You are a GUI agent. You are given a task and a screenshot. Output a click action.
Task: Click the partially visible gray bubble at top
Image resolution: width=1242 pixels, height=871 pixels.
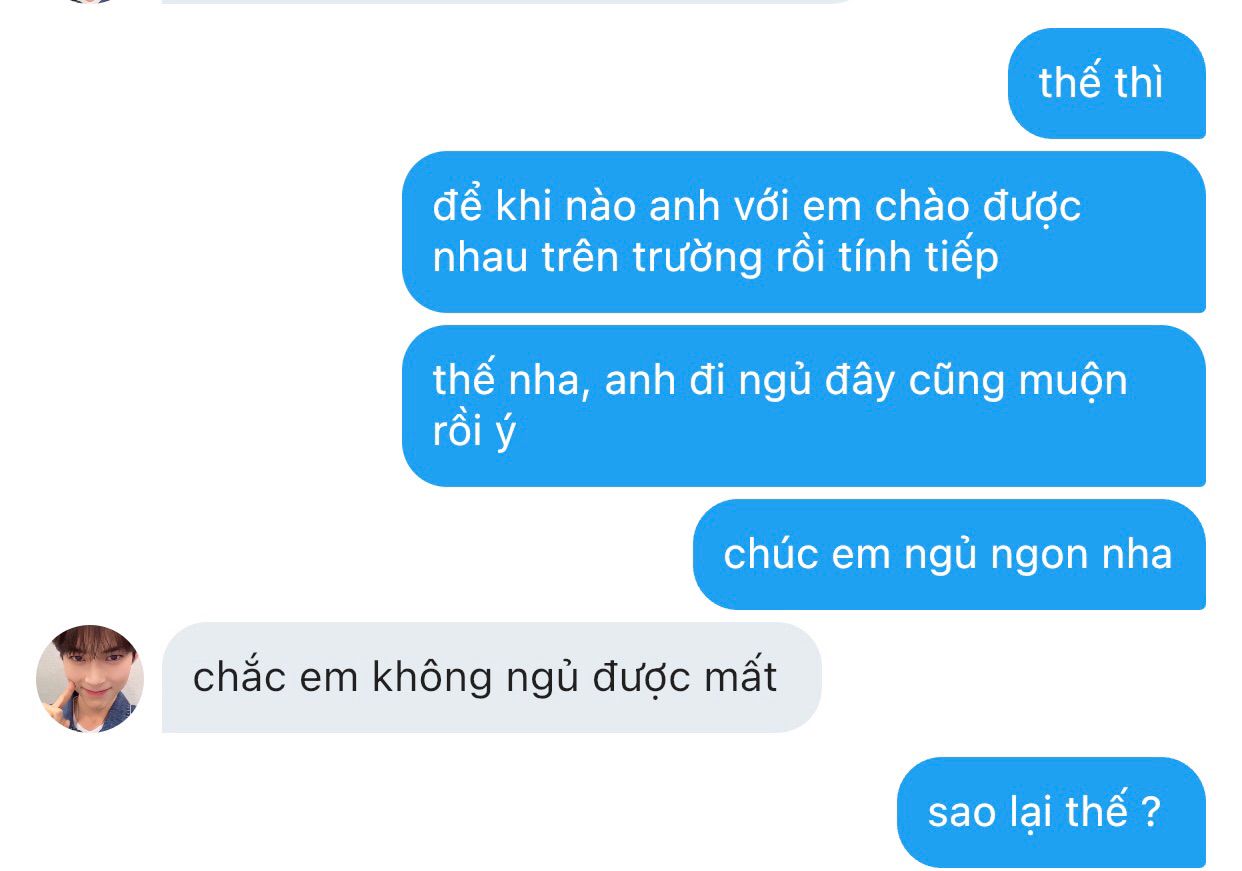click(510, 2)
